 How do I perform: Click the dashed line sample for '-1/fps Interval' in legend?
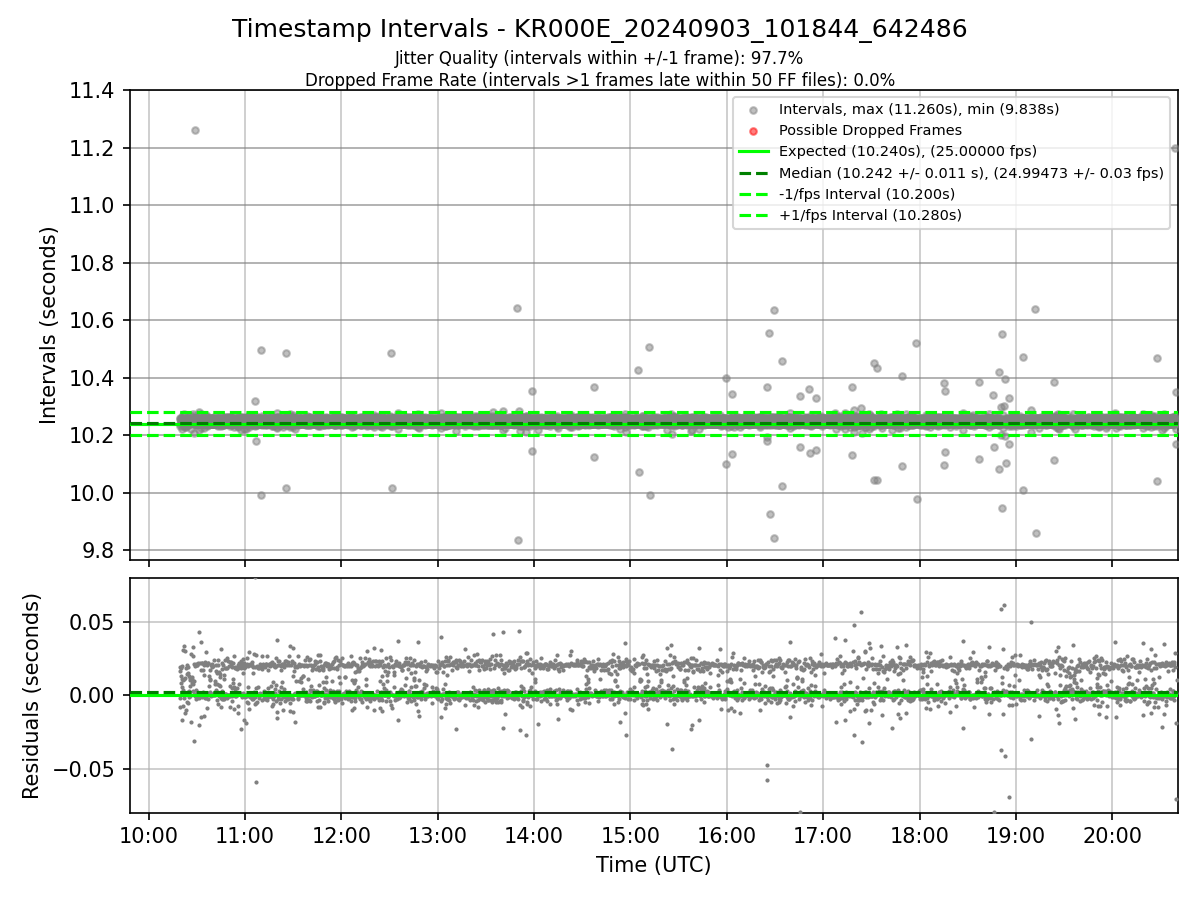pos(753,194)
